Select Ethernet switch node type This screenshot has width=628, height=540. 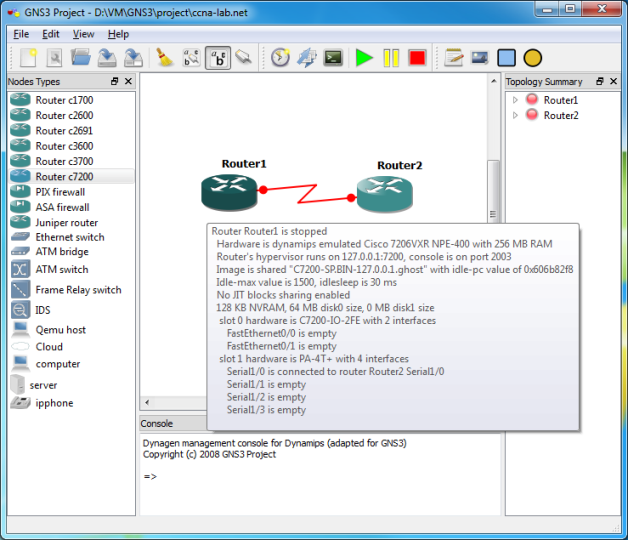coord(71,237)
